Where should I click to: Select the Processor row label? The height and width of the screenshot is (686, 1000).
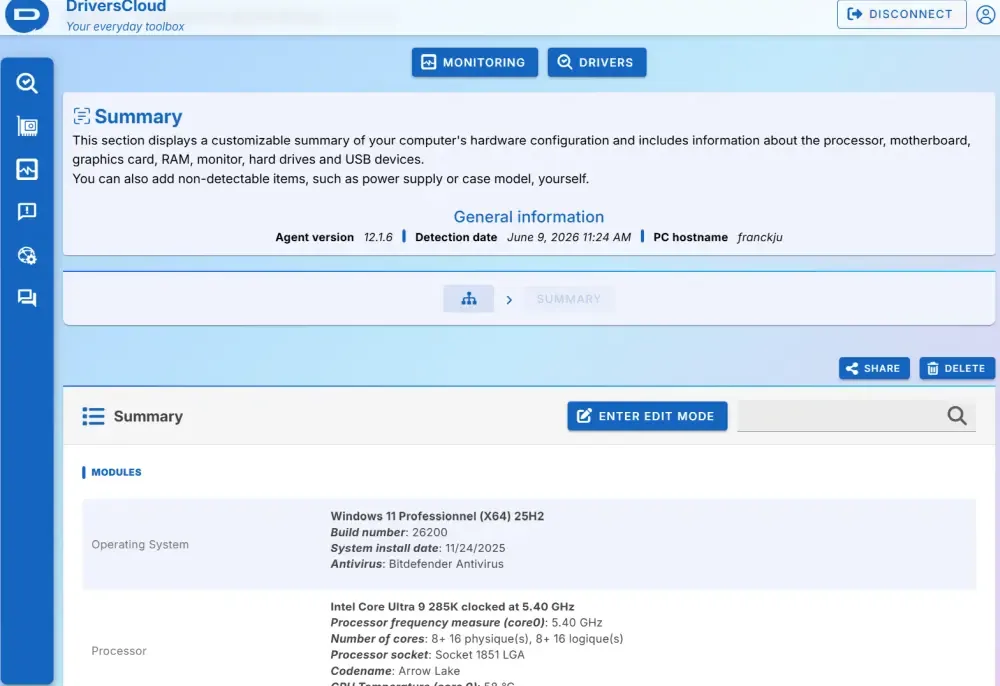coord(119,651)
